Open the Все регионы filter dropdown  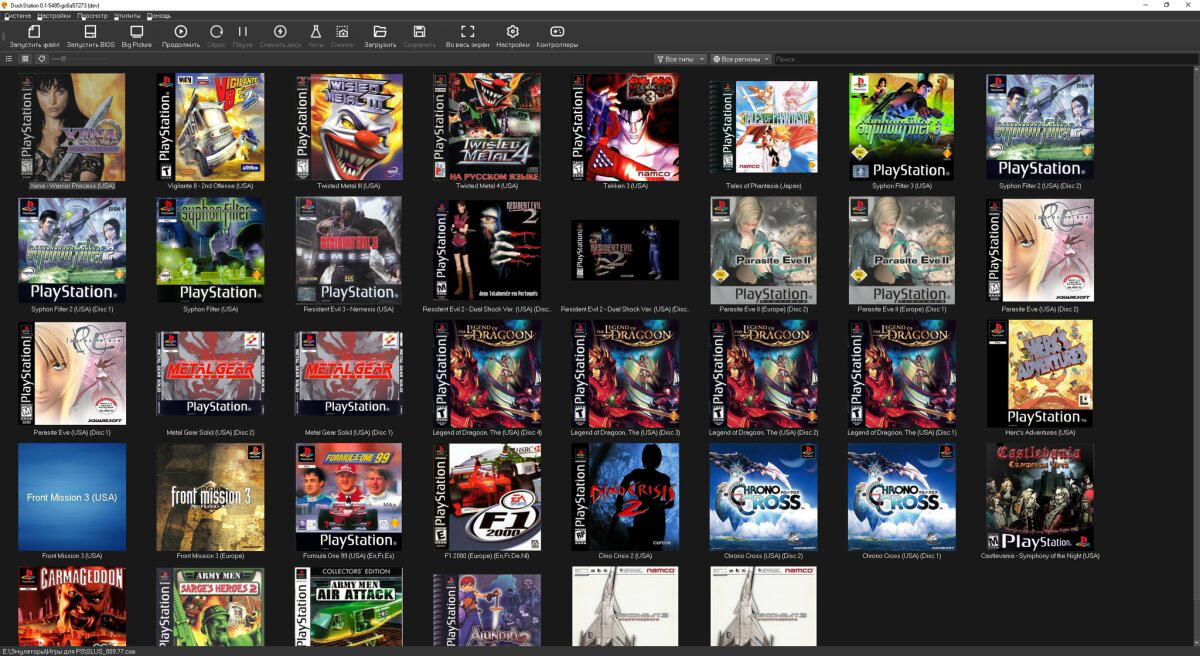pos(740,59)
